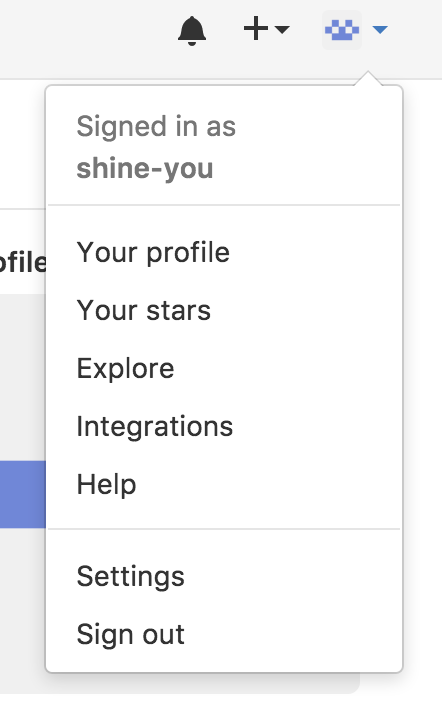Image resolution: width=442 pixels, height=706 pixels.
Task: Click the pixelated user avatar icon
Action: [x=342, y=30]
